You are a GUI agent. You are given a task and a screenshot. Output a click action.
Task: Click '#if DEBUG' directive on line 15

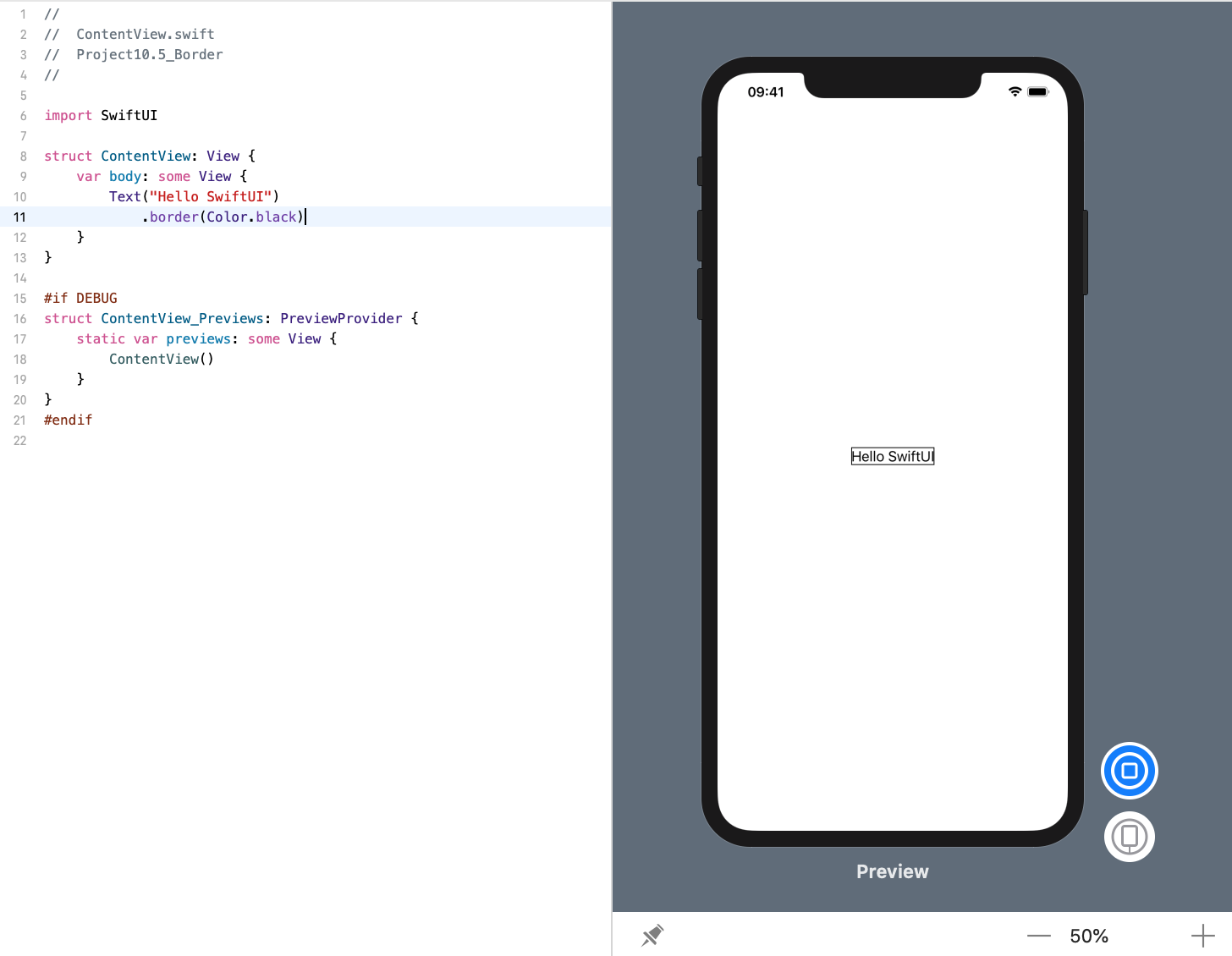(80, 298)
